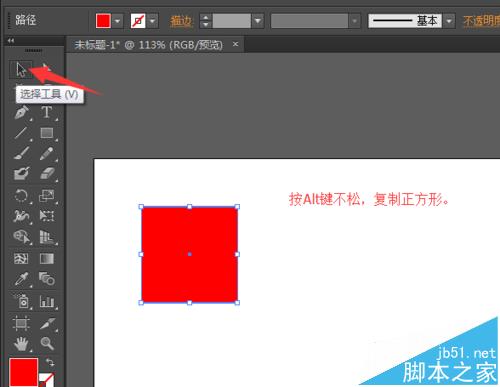500x387 pixels.
Task: Open the fill color dropdown arrow
Action: (117, 21)
